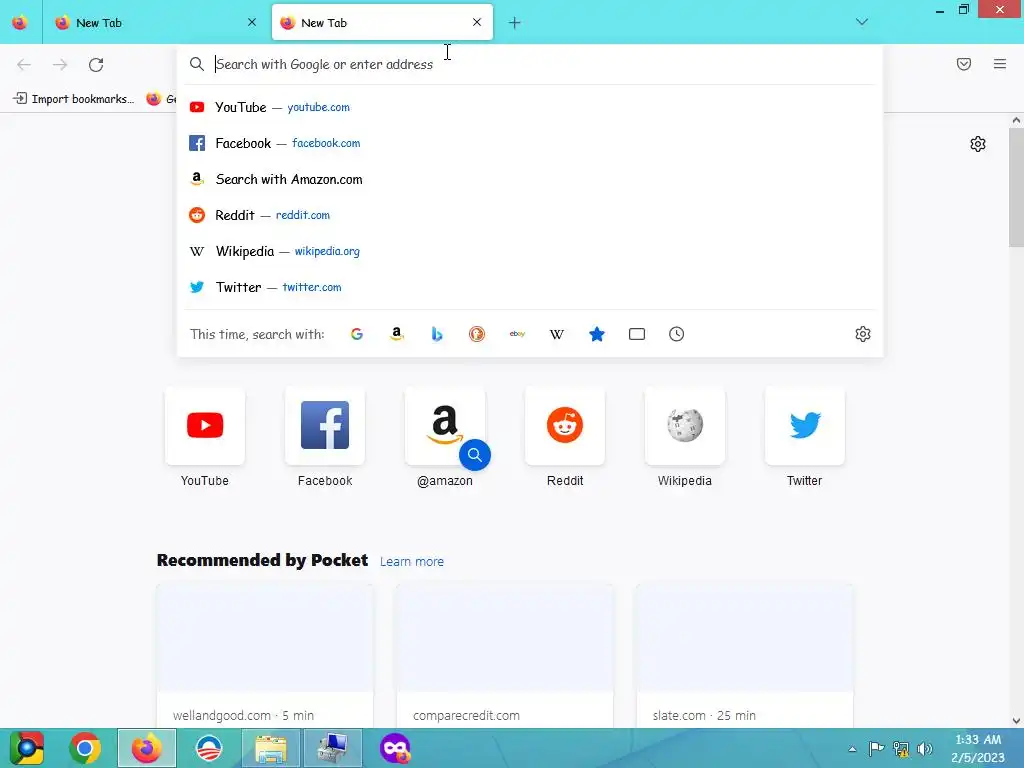Viewport: 1024px width, 768px height.
Task: Open new tab page personalize gear
Action: pos(978,144)
